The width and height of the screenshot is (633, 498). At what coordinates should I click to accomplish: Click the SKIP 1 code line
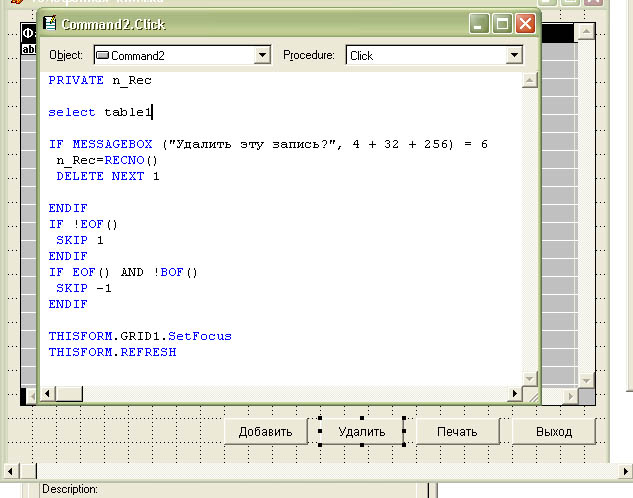[80, 240]
